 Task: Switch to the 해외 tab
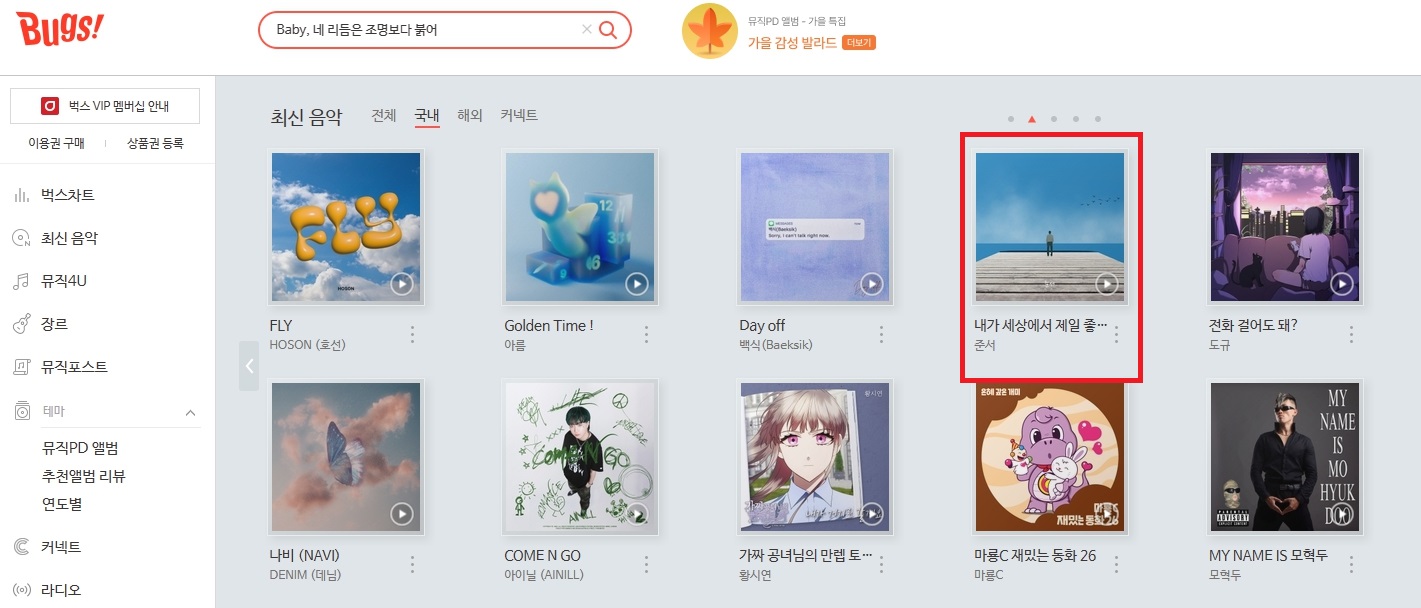click(470, 116)
